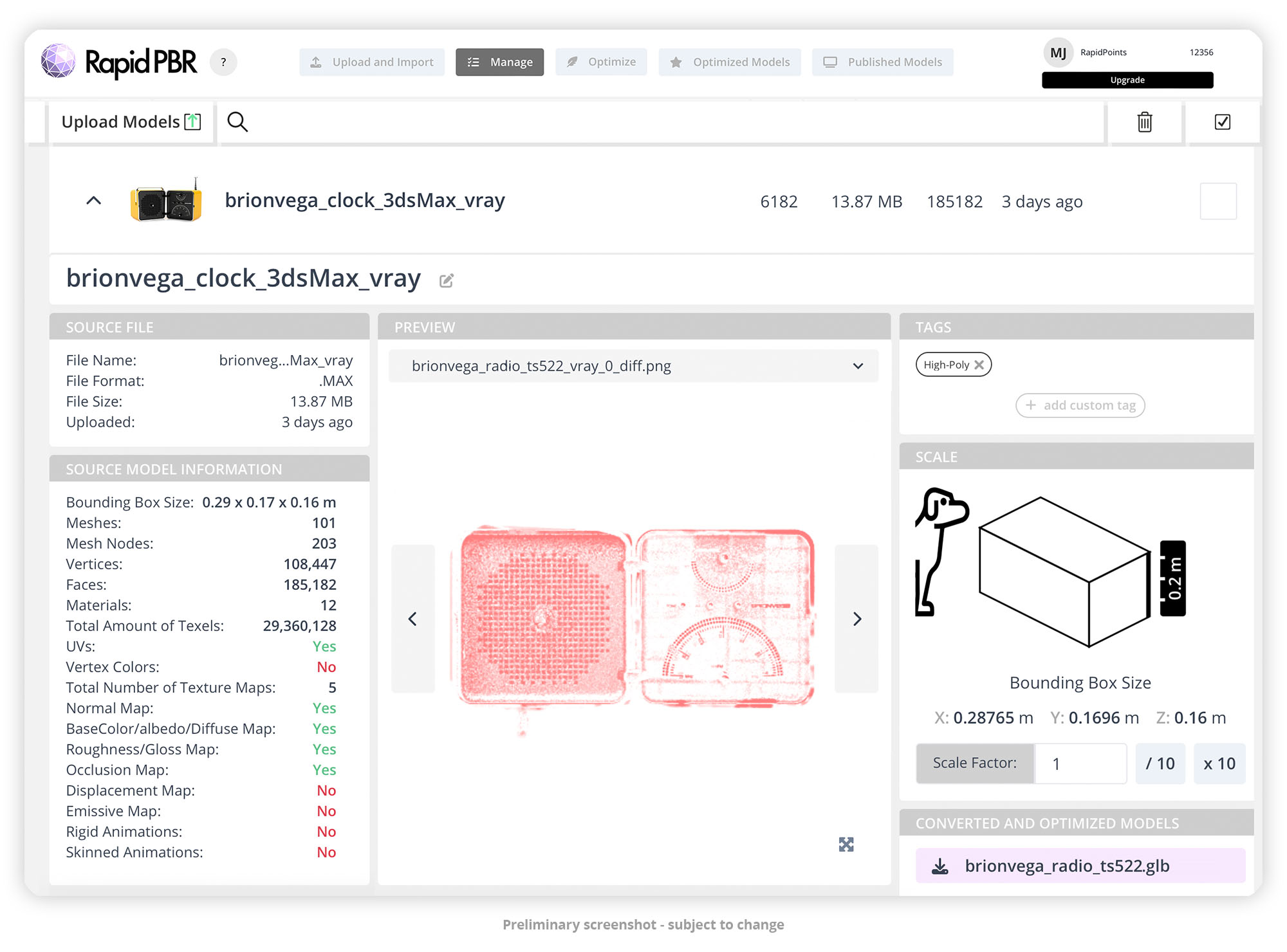Click the download icon beside the glb file
1287x952 pixels.
940,866
